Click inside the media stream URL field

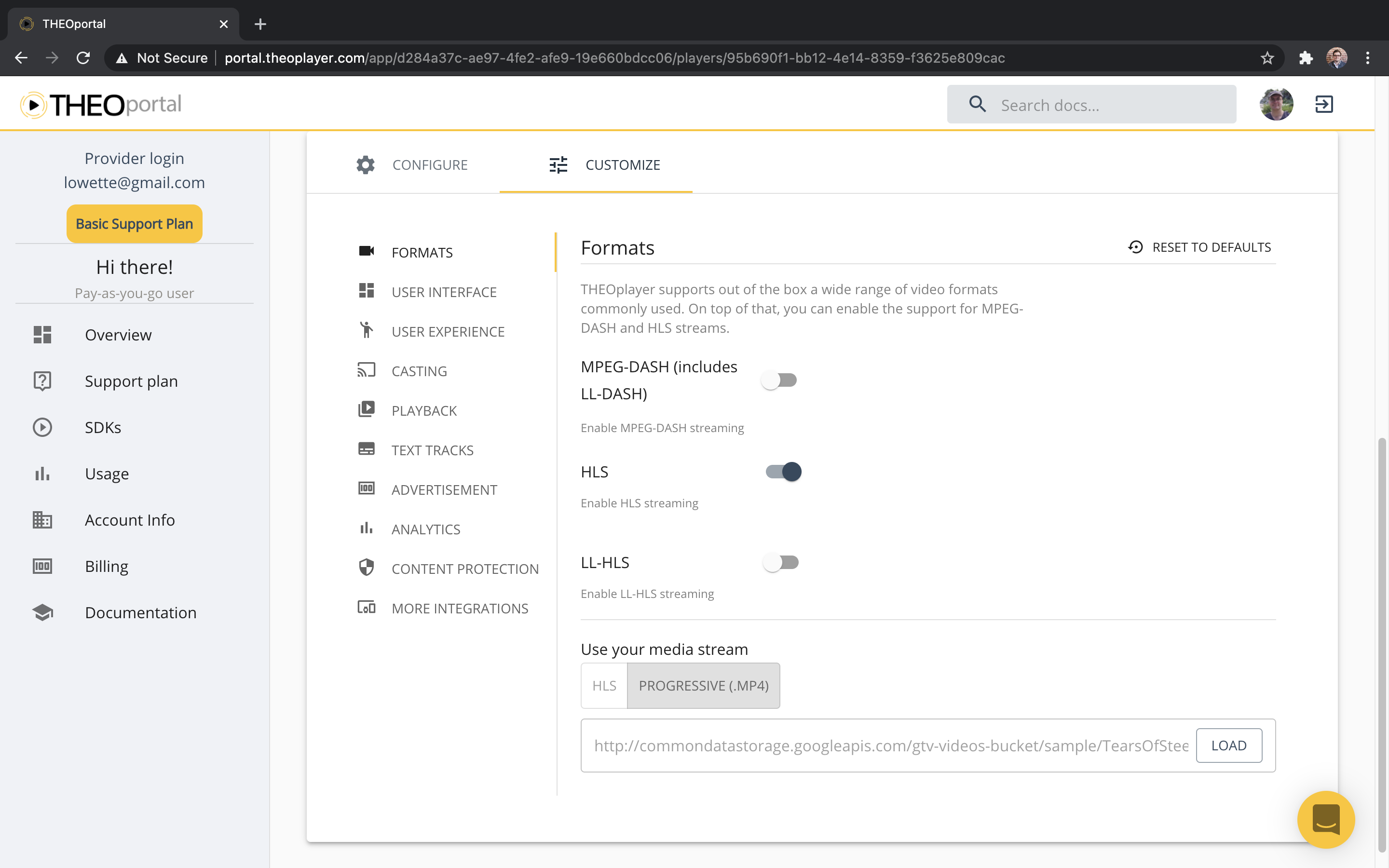(861, 745)
